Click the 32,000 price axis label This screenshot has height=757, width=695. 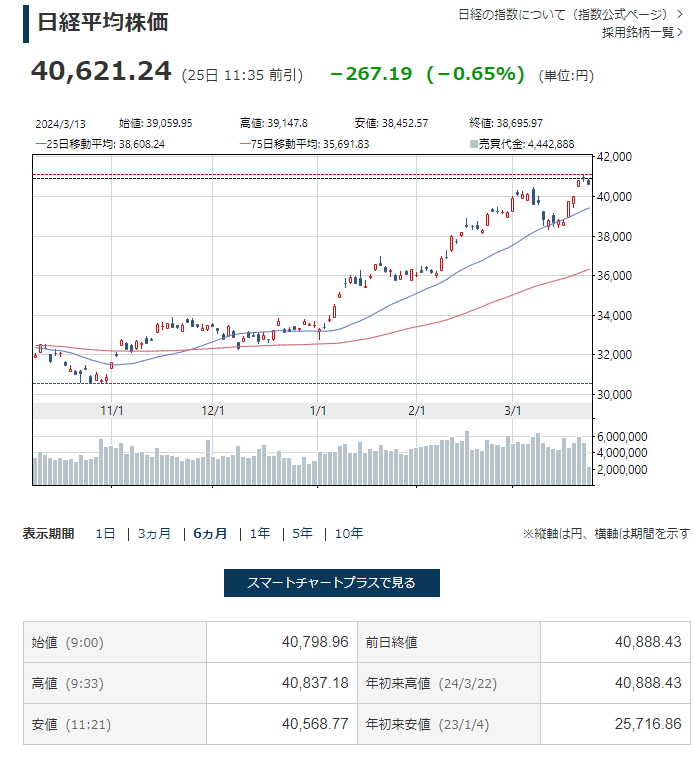click(x=614, y=355)
